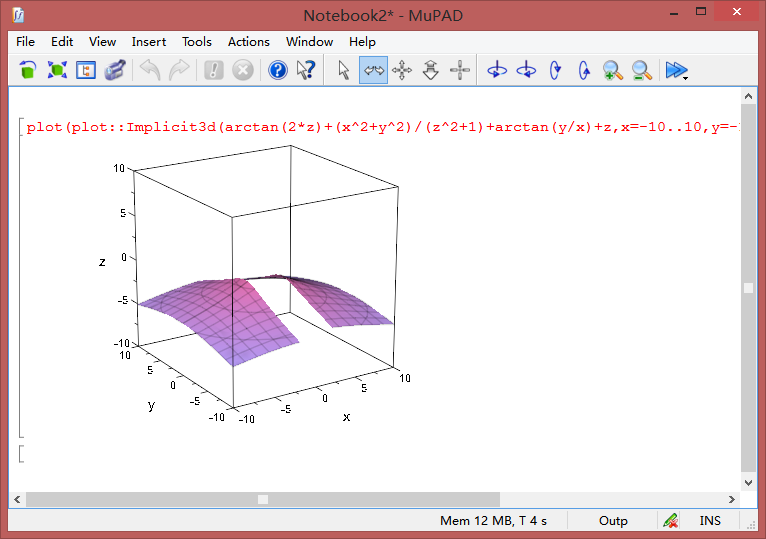The height and width of the screenshot is (539, 766).
Task: Open the Window menu
Action: coord(309,42)
